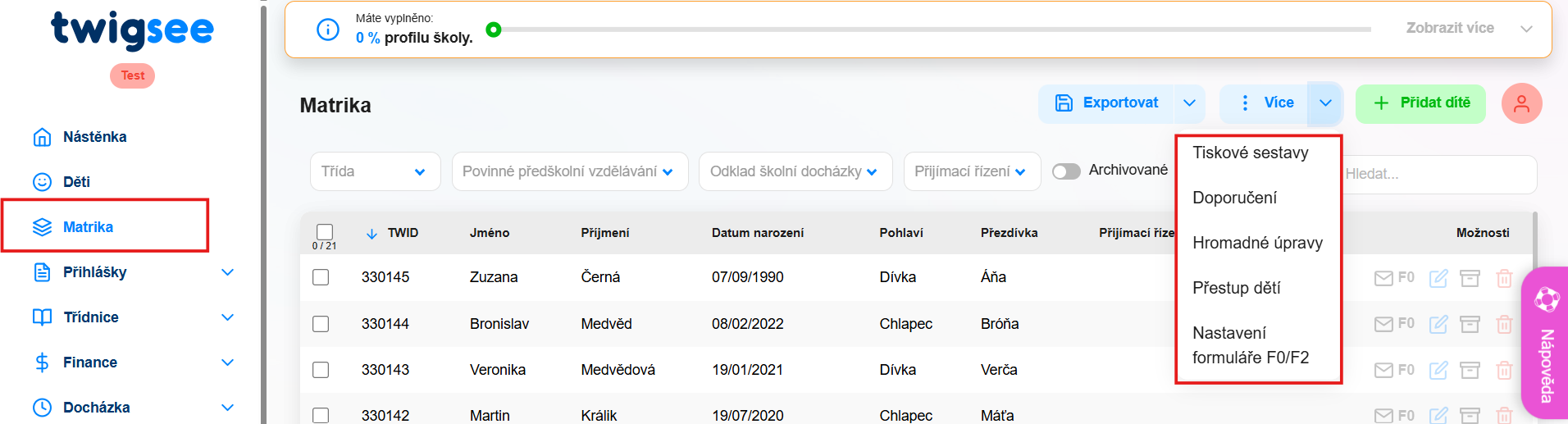Expand the Exportovat dropdown arrow
The image size is (1568, 424).
click(x=1189, y=103)
